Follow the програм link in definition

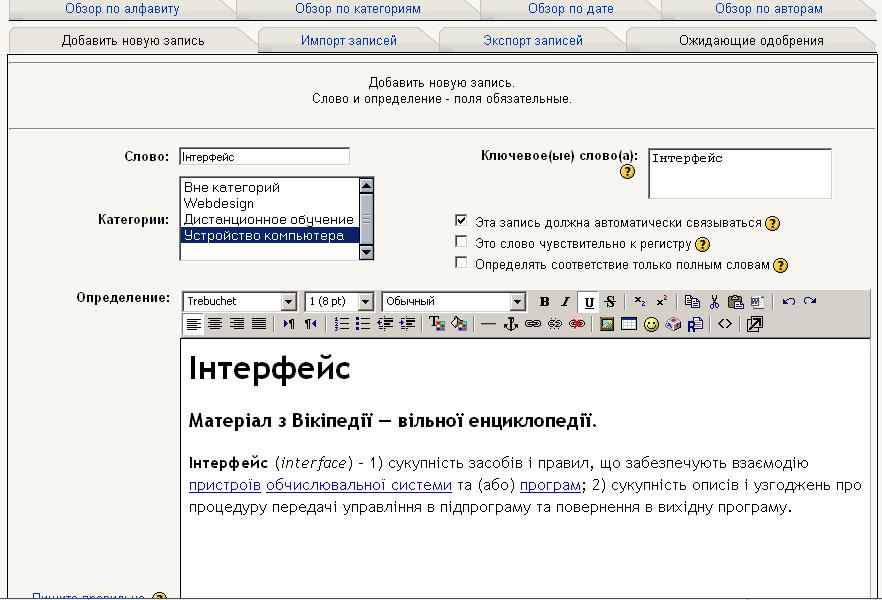pyautogui.click(x=550, y=485)
